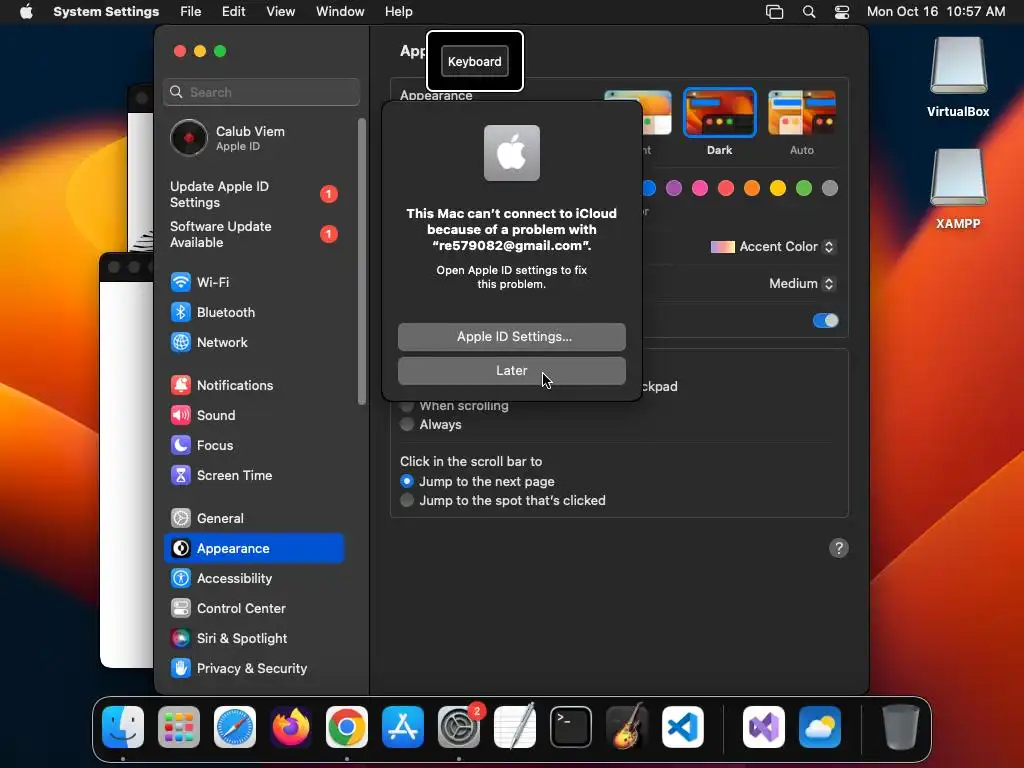Viewport: 1024px width, 768px height.
Task: Launch Visual Studio Code from Dock
Action: 682,727
